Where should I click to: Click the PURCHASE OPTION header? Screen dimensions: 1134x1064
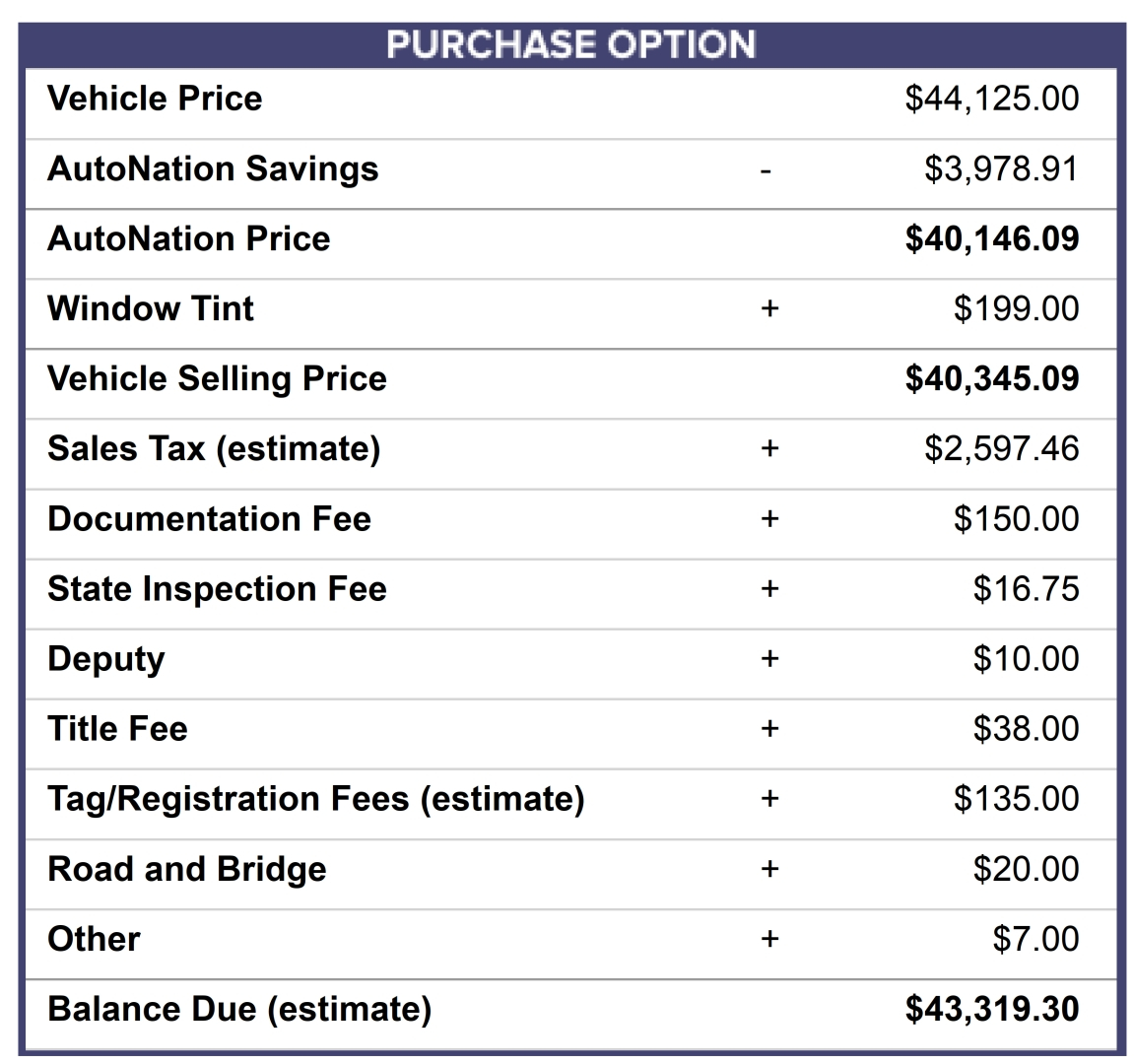[x=570, y=45]
